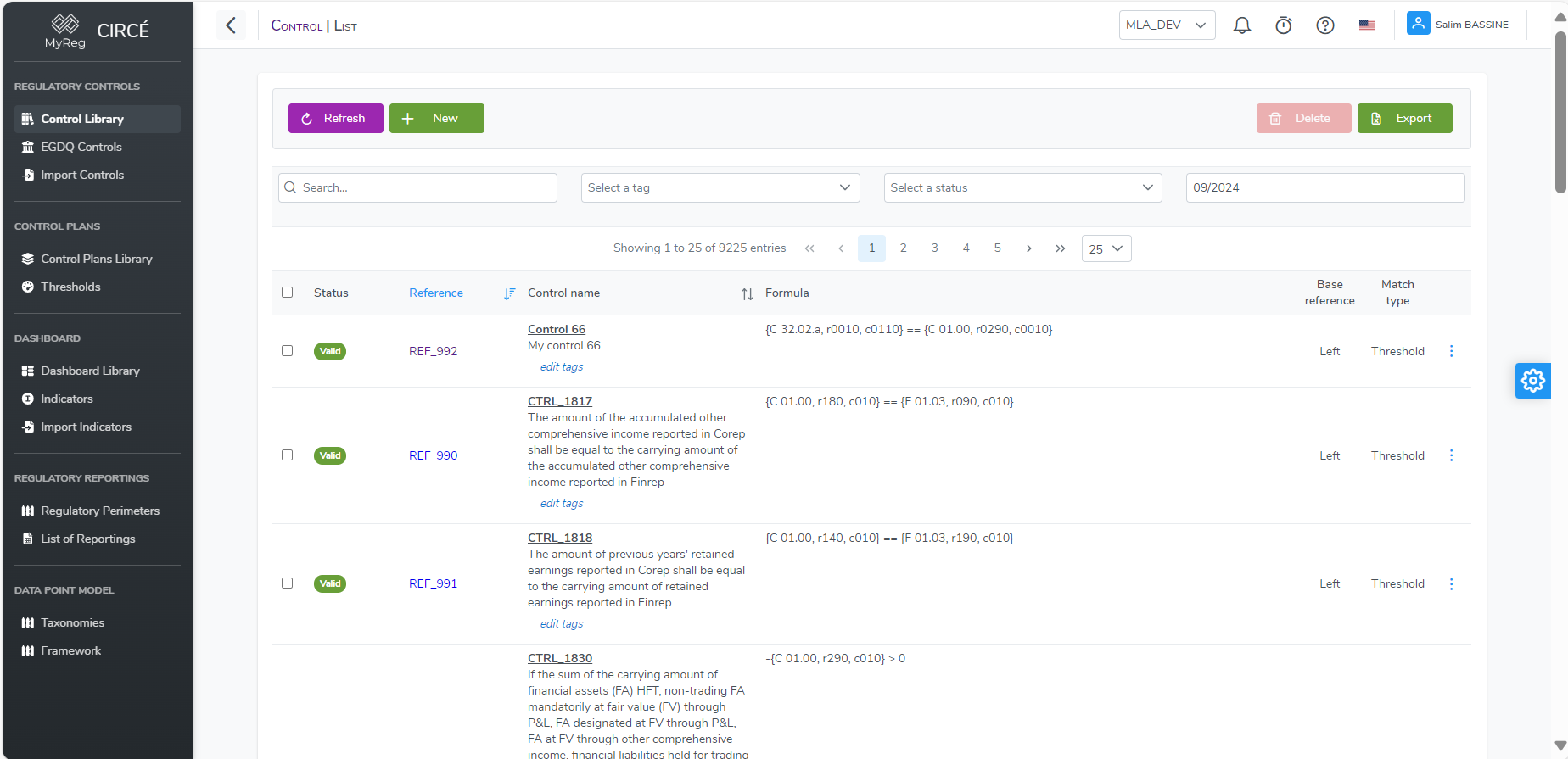Click sort icon beside Reference column

coord(509,293)
